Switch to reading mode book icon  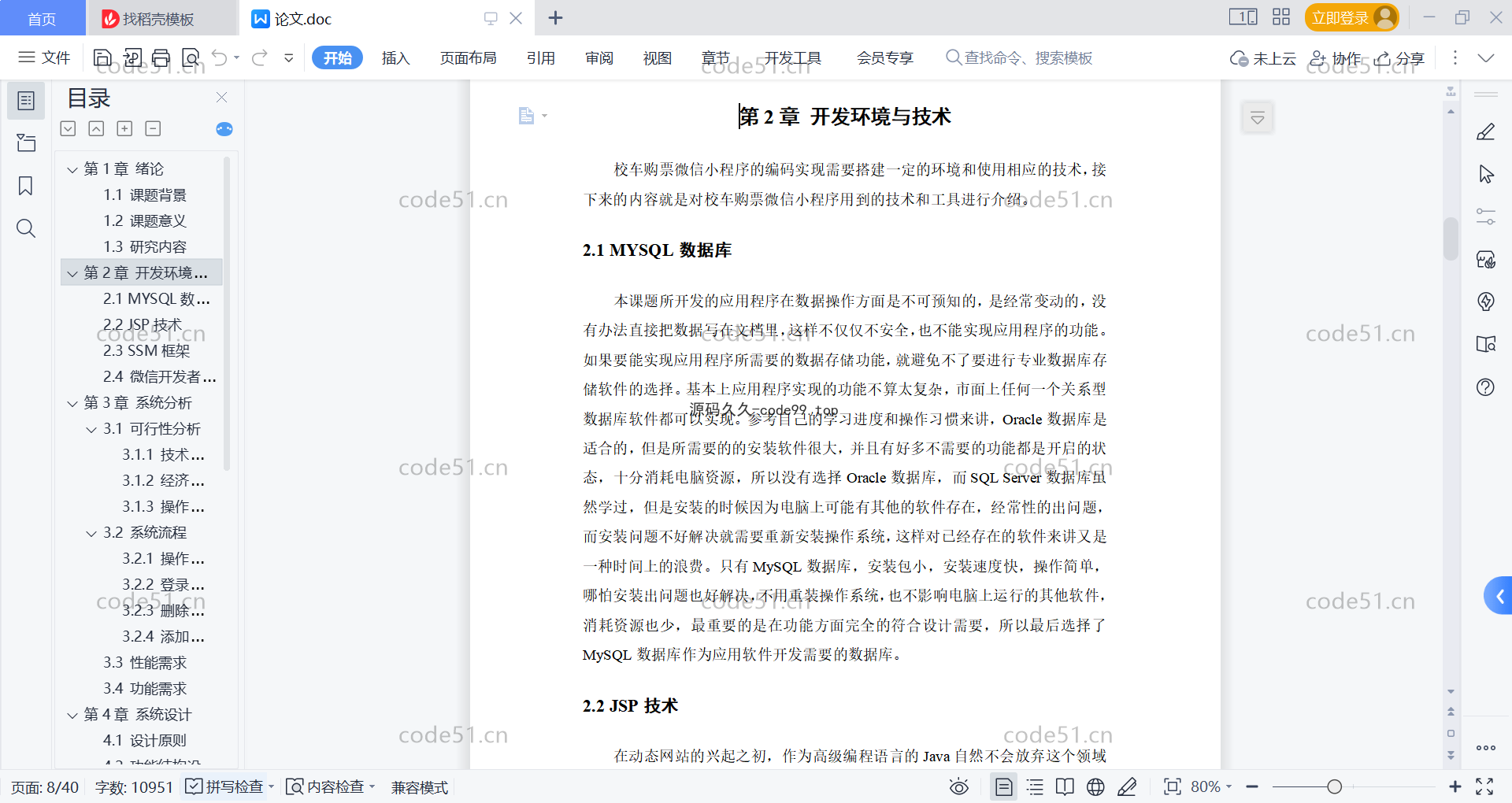1065,786
